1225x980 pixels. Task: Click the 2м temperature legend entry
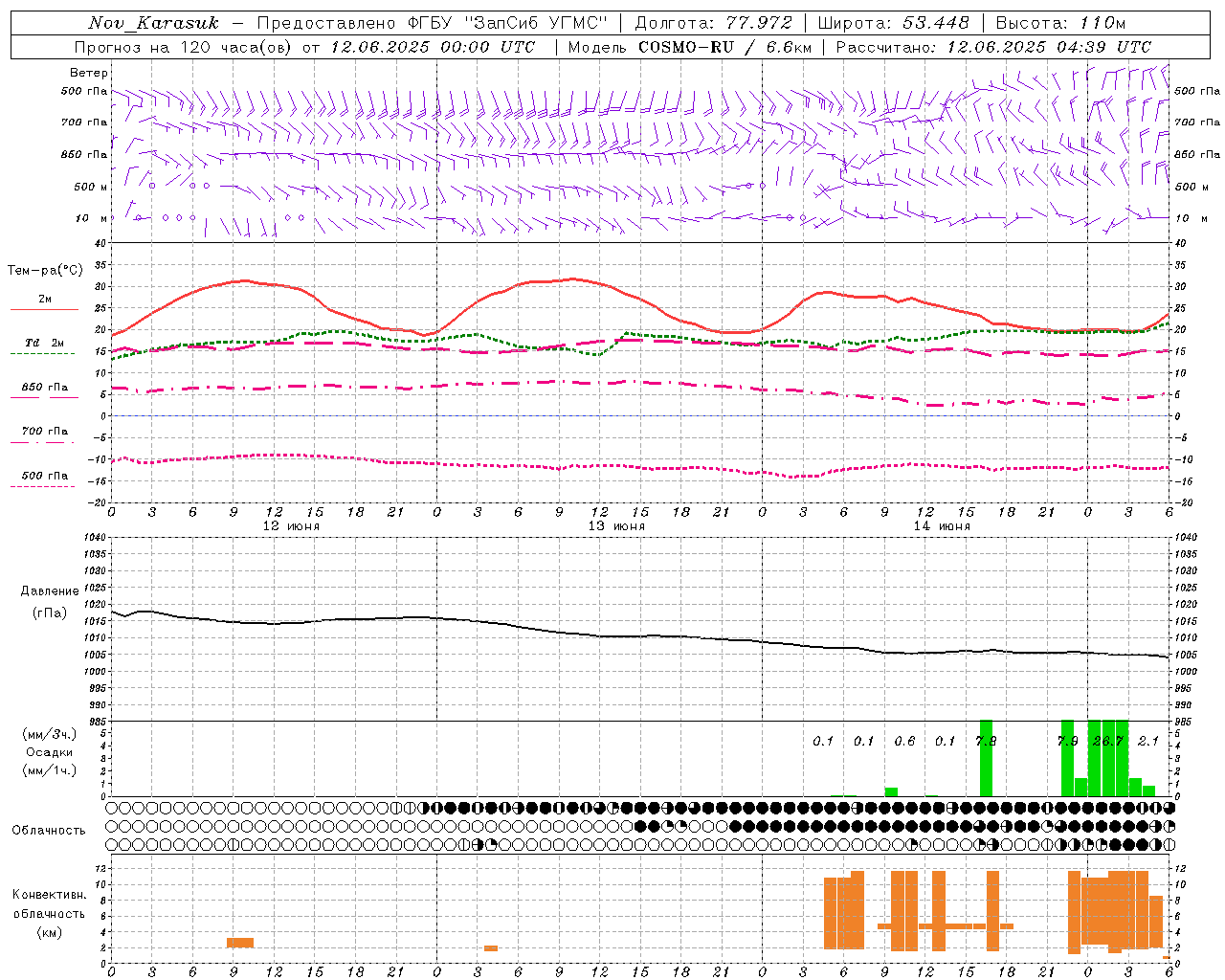45,300
